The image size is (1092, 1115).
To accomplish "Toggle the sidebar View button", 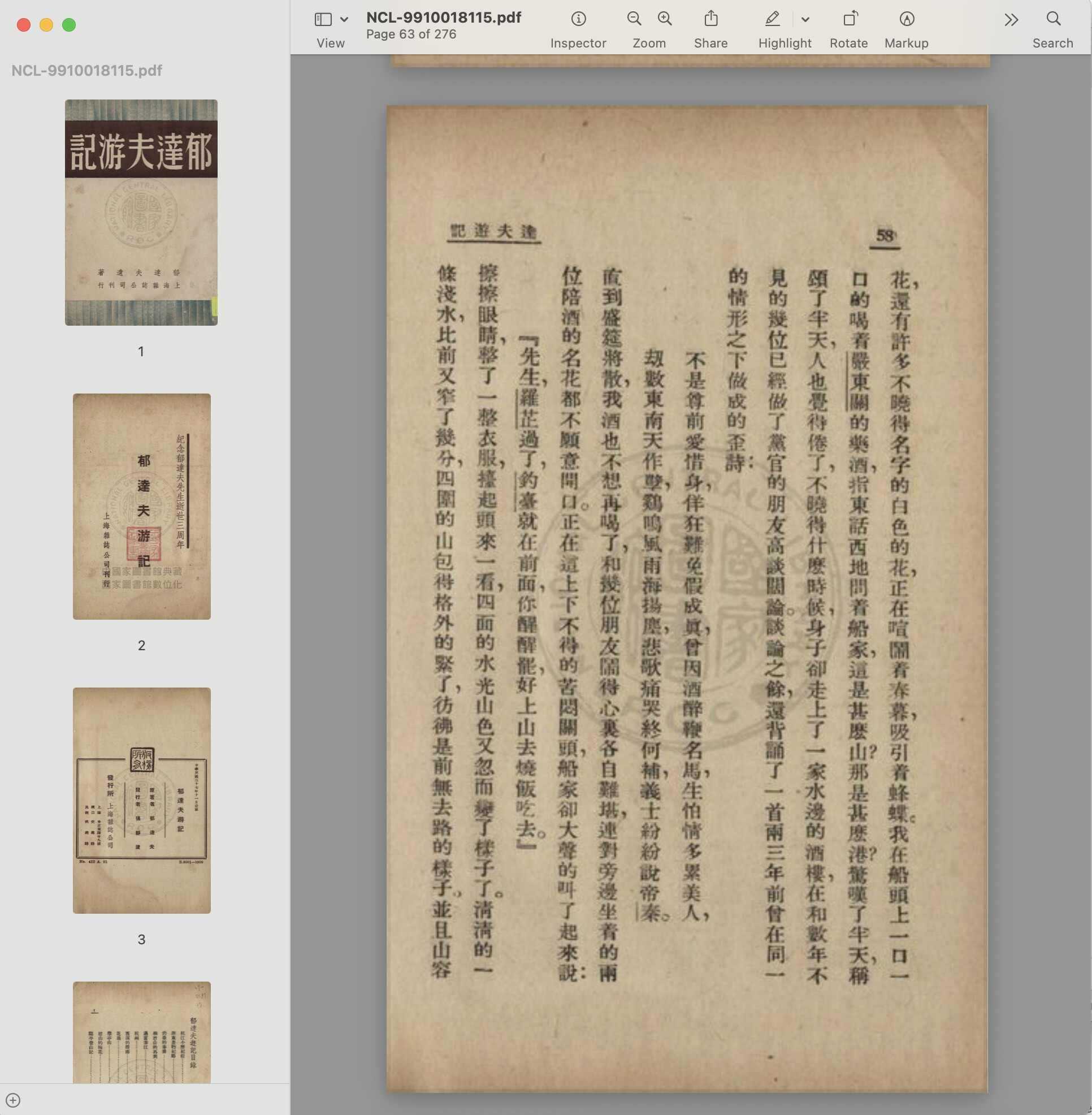I will (x=323, y=20).
